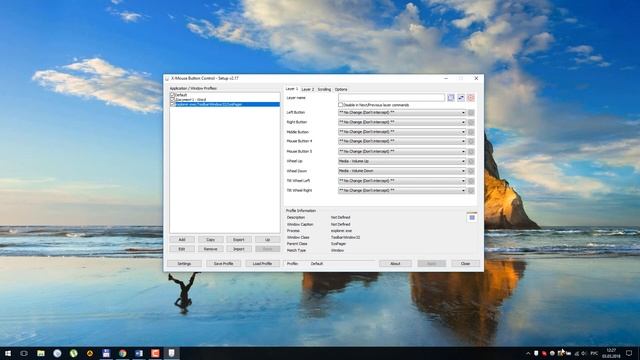This screenshot has width=640, height=360.
Task: Click the Edit profile button
Action: point(182,249)
